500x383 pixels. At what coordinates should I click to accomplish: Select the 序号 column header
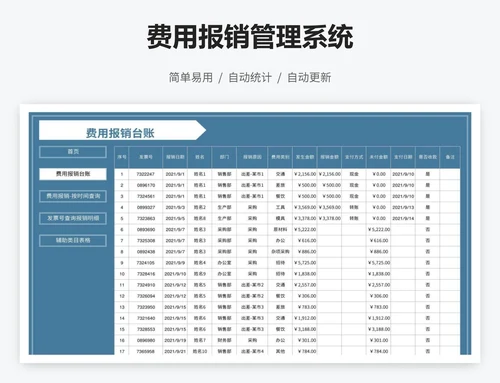[x=122, y=157]
